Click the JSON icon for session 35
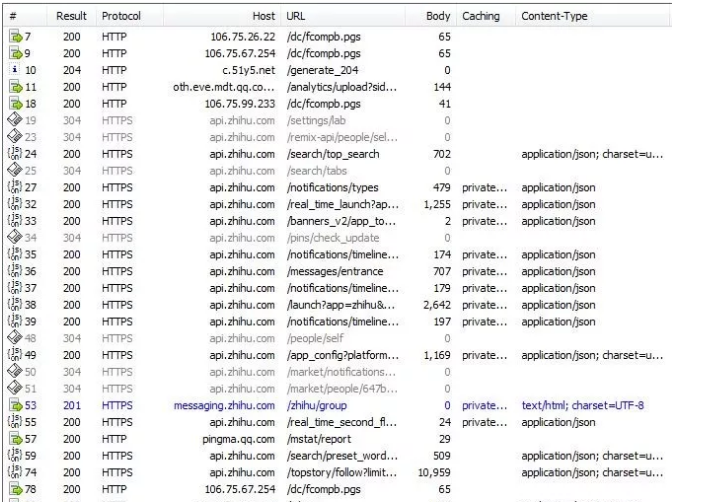The height and width of the screenshot is (502, 712). click(15, 255)
